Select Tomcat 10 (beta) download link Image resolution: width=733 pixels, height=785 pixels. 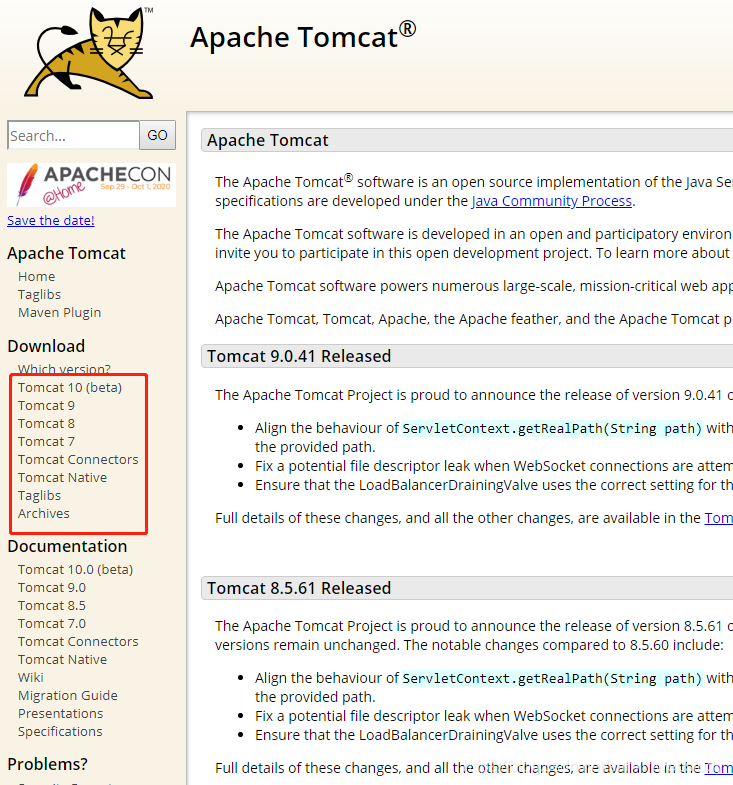[x=70, y=387]
